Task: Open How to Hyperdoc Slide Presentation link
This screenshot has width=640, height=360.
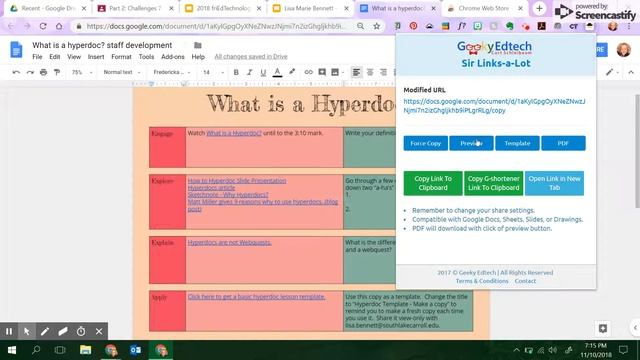Action: (237, 180)
